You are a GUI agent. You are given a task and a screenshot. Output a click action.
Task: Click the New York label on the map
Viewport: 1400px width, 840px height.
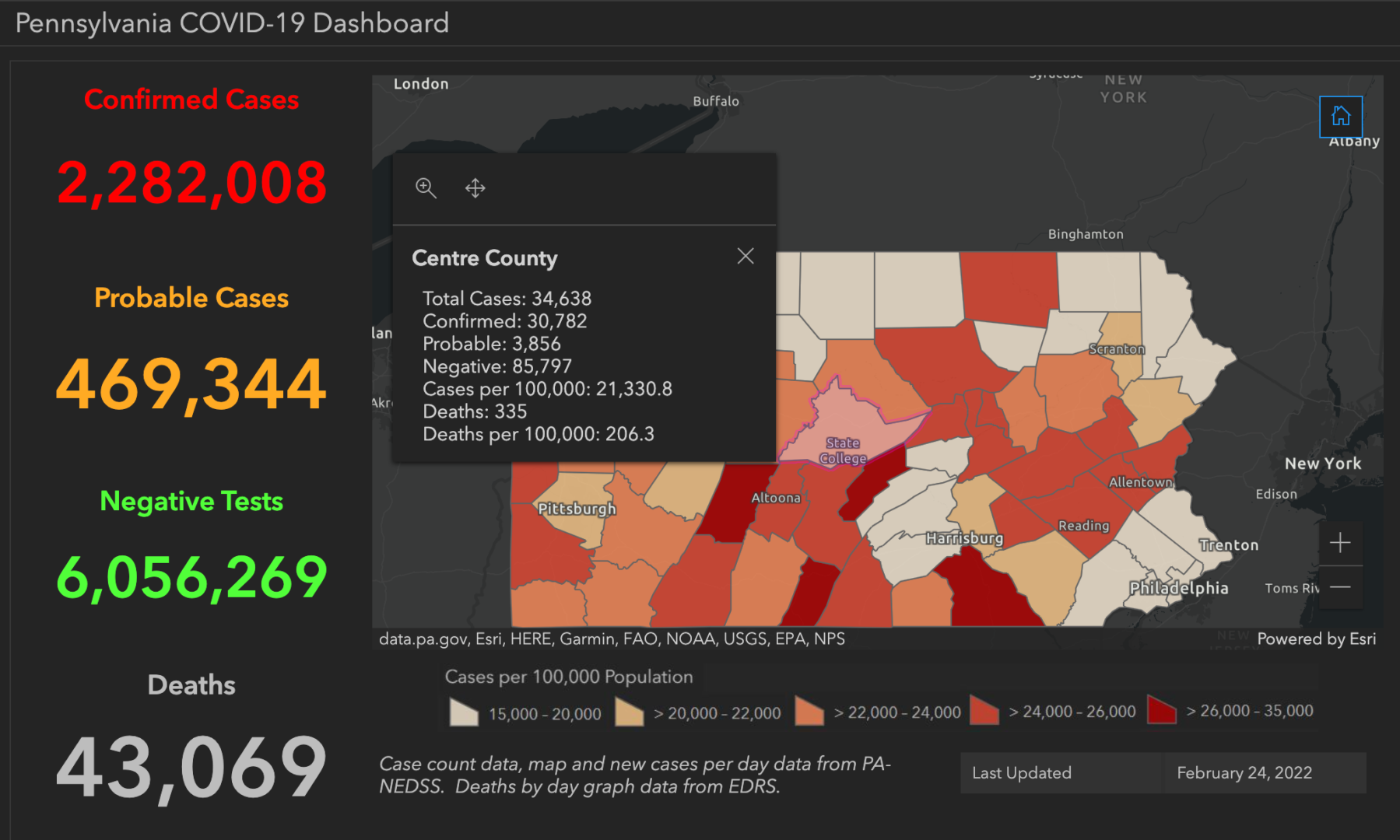1323,464
